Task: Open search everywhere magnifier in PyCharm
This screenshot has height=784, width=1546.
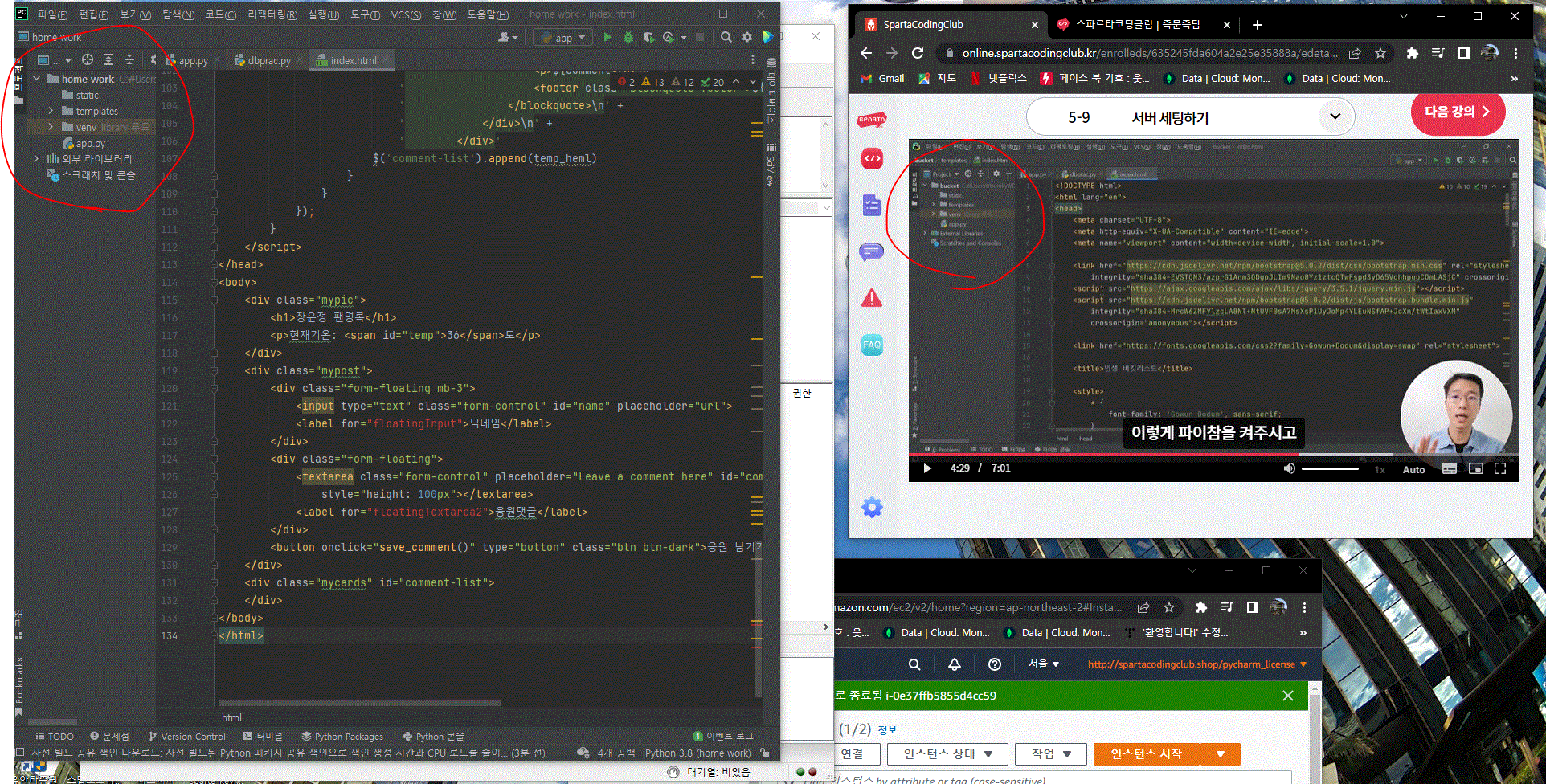Action: click(726, 37)
